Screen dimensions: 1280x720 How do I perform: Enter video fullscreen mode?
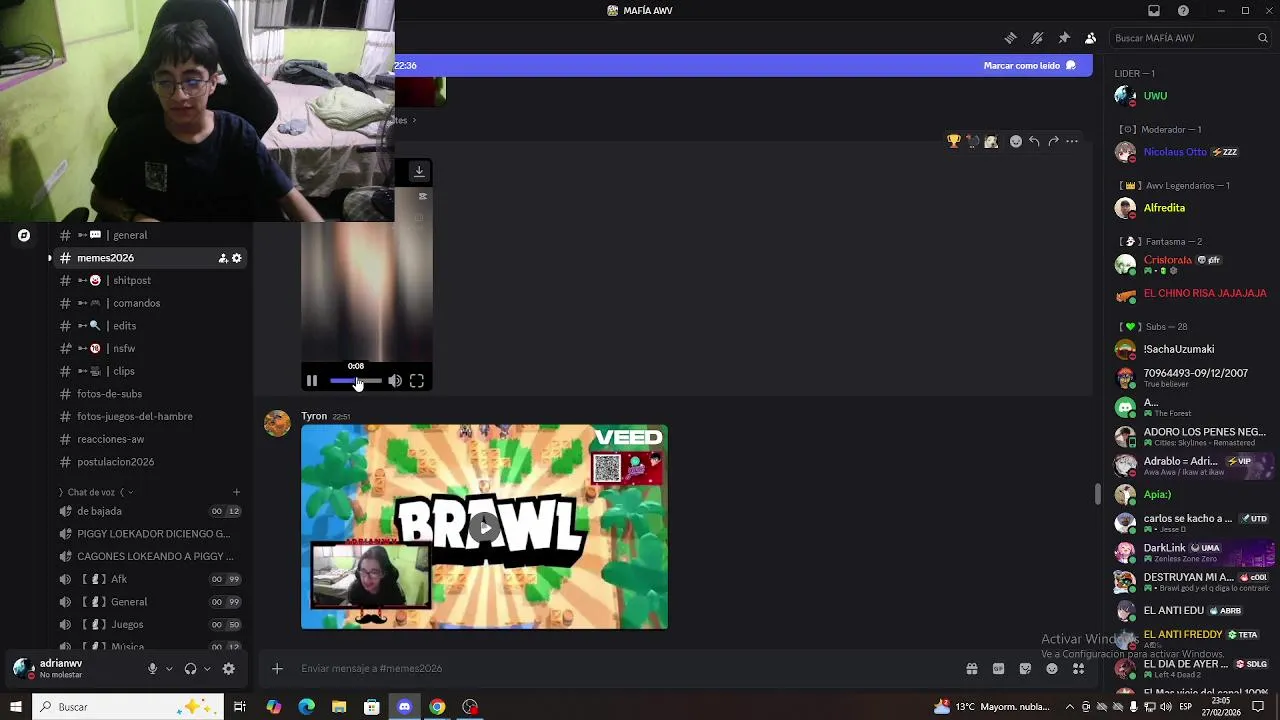pyautogui.click(x=417, y=381)
